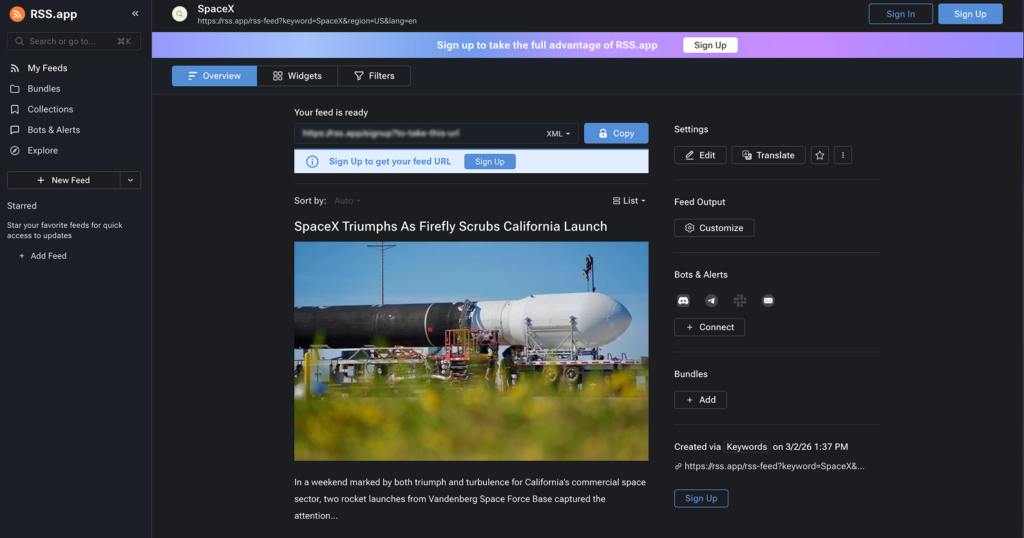The height and width of the screenshot is (538, 1024).
Task: Open the XML format dropdown
Action: click(558, 133)
